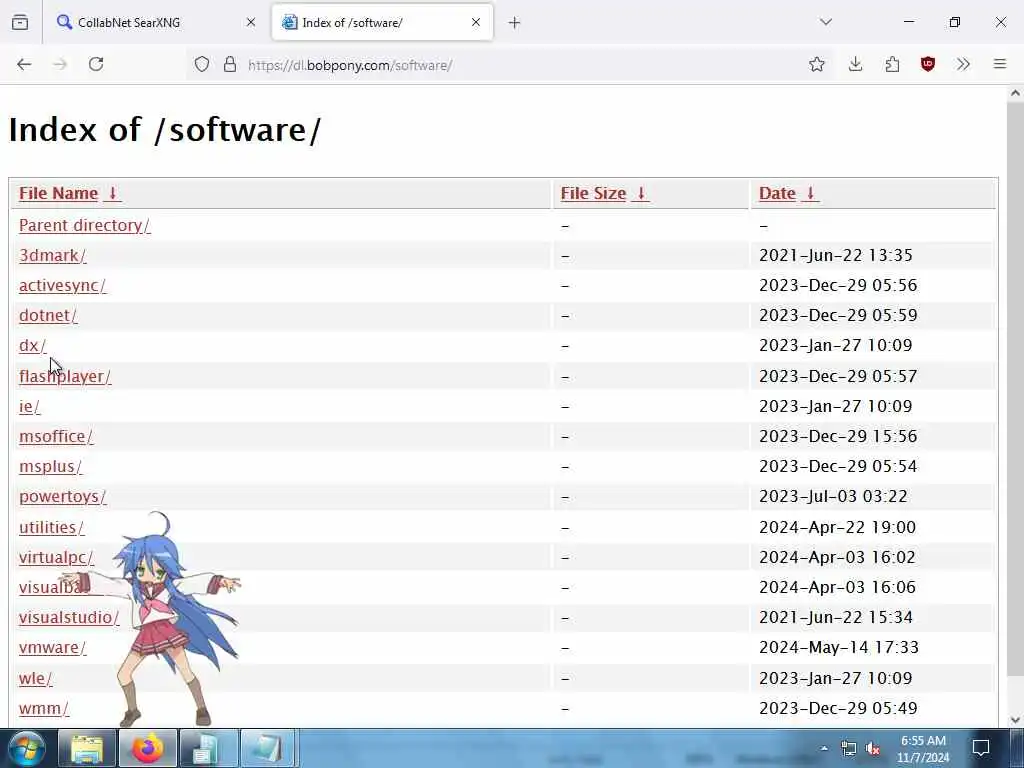Viewport: 1024px width, 768px height.
Task: Open the clock showing 6:55 AM
Action: tap(923, 749)
